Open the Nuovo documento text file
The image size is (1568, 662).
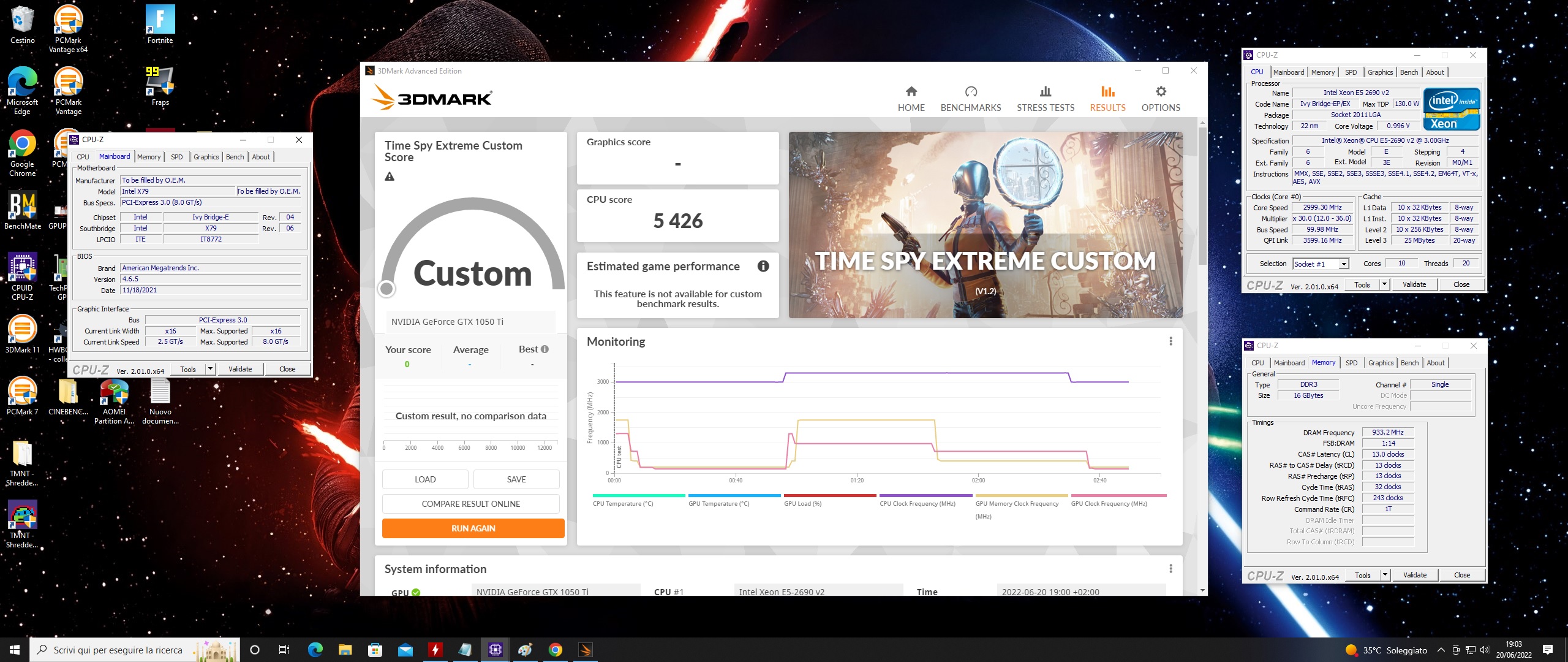[x=160, y=401]
